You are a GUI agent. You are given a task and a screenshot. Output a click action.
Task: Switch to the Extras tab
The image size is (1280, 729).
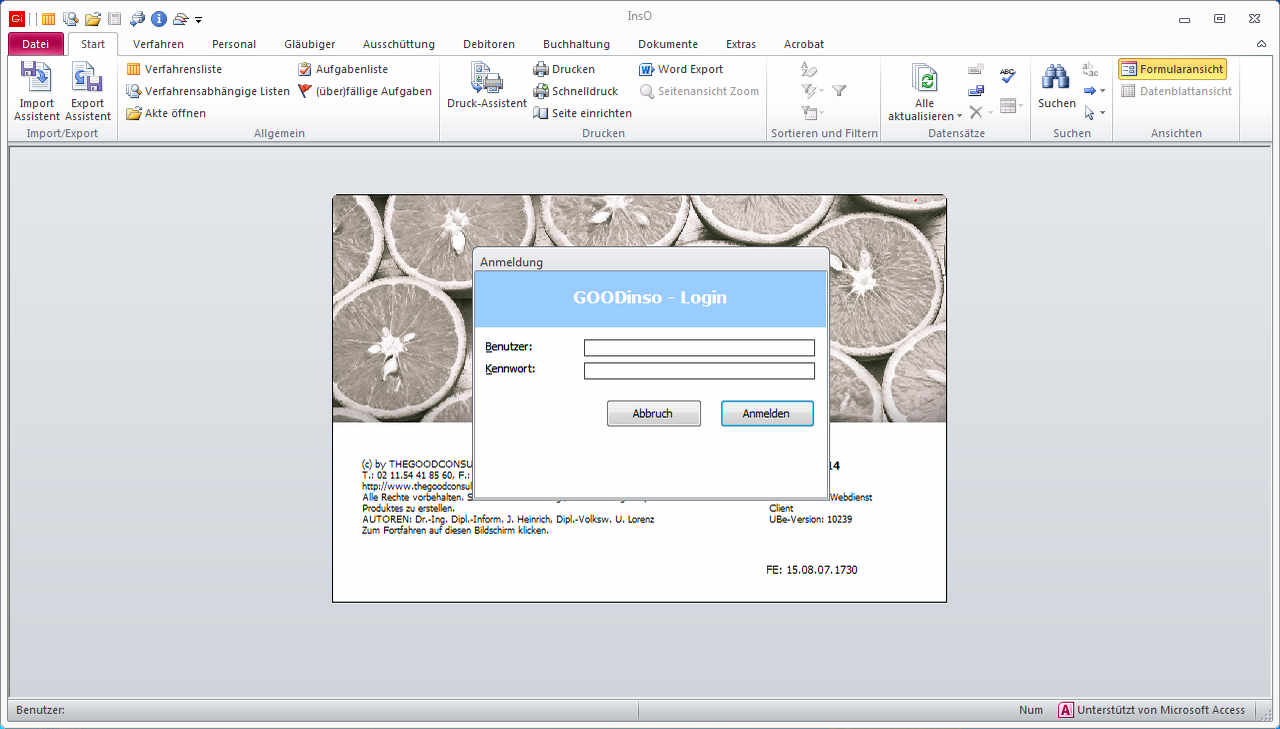(x=741, y=44)
